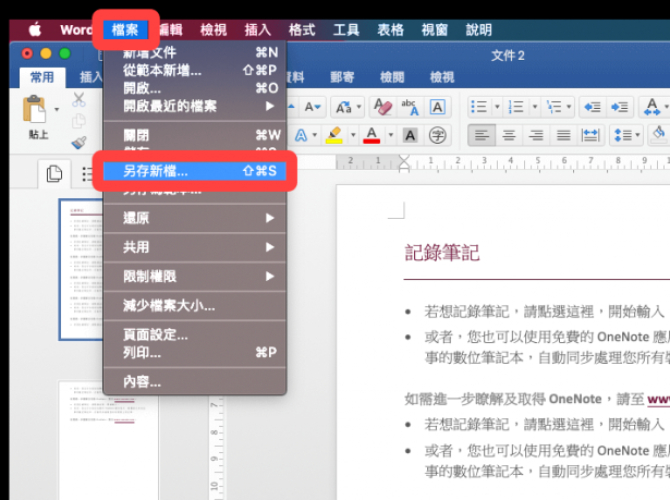Open the font color dropdown arrow

(x=391, y=135)
